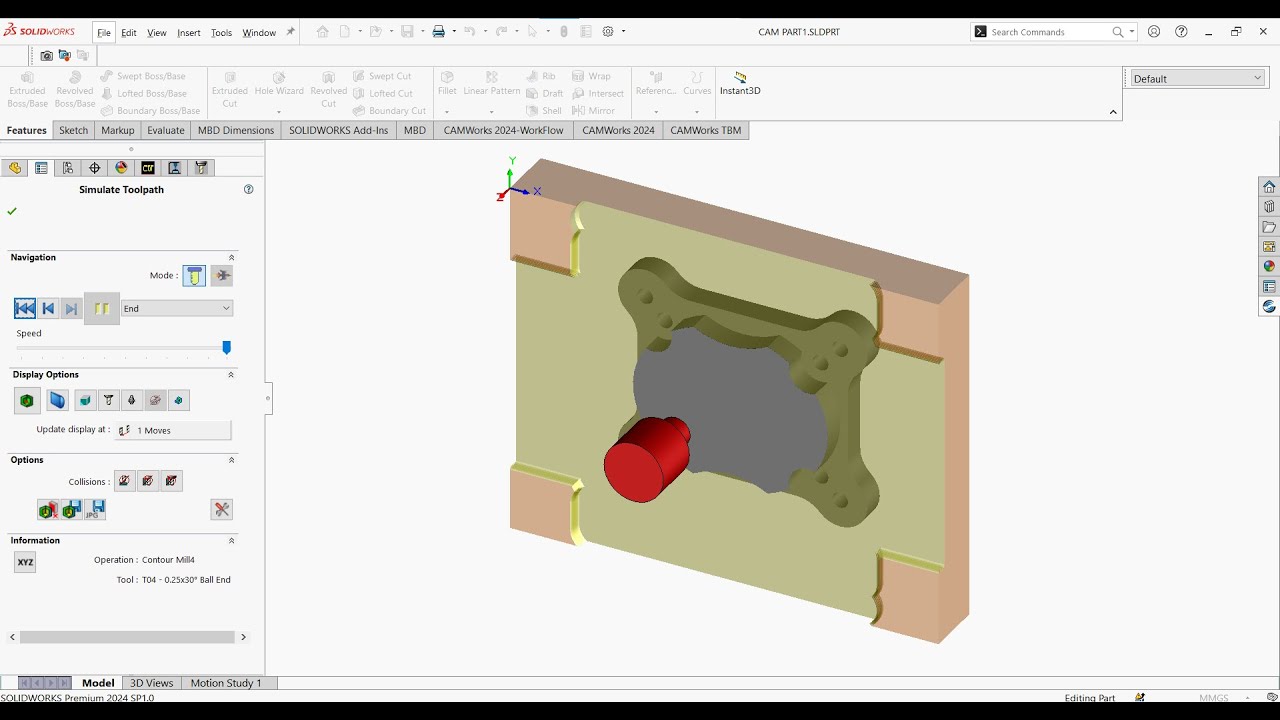Switch to CAMWorks 2024 tab

coord(618,130)
